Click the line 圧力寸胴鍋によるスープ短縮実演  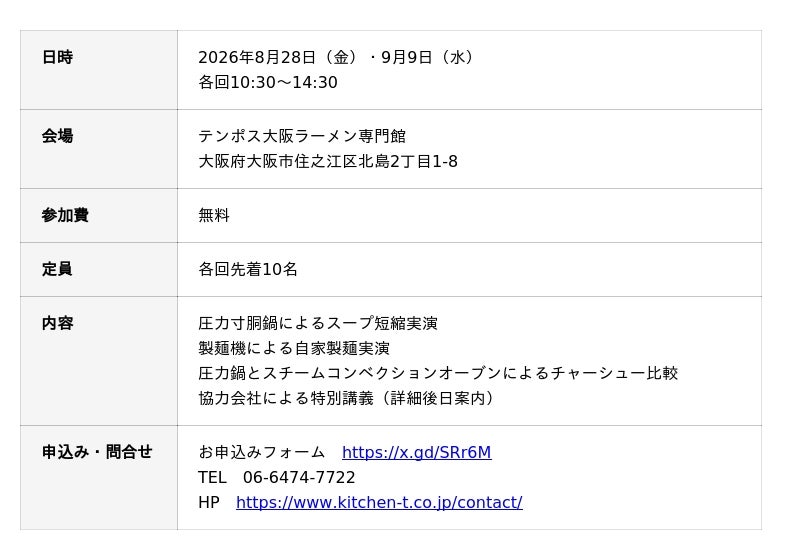(x=318, y=323)
